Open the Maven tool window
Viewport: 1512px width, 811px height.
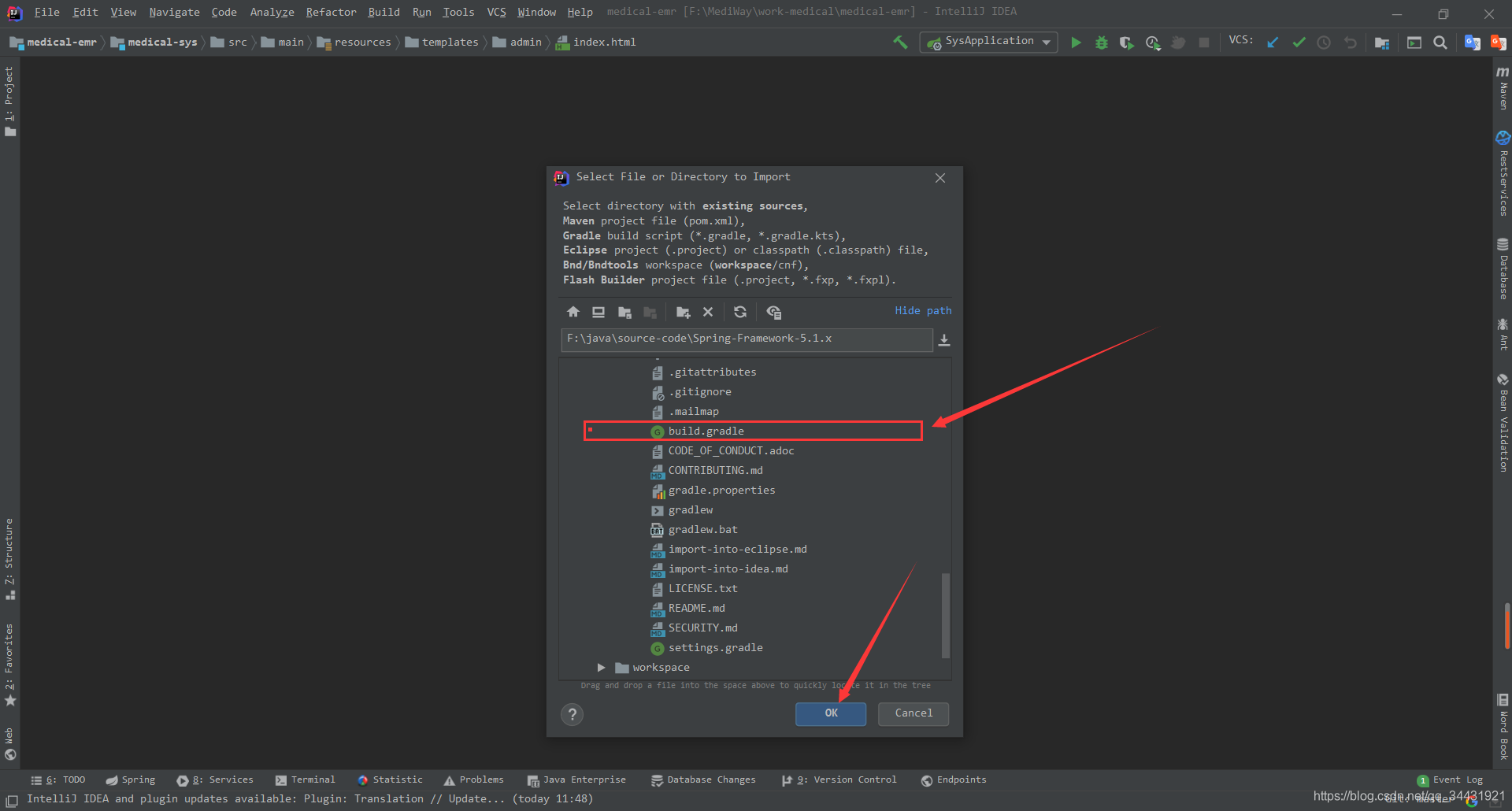point(1503,88)
